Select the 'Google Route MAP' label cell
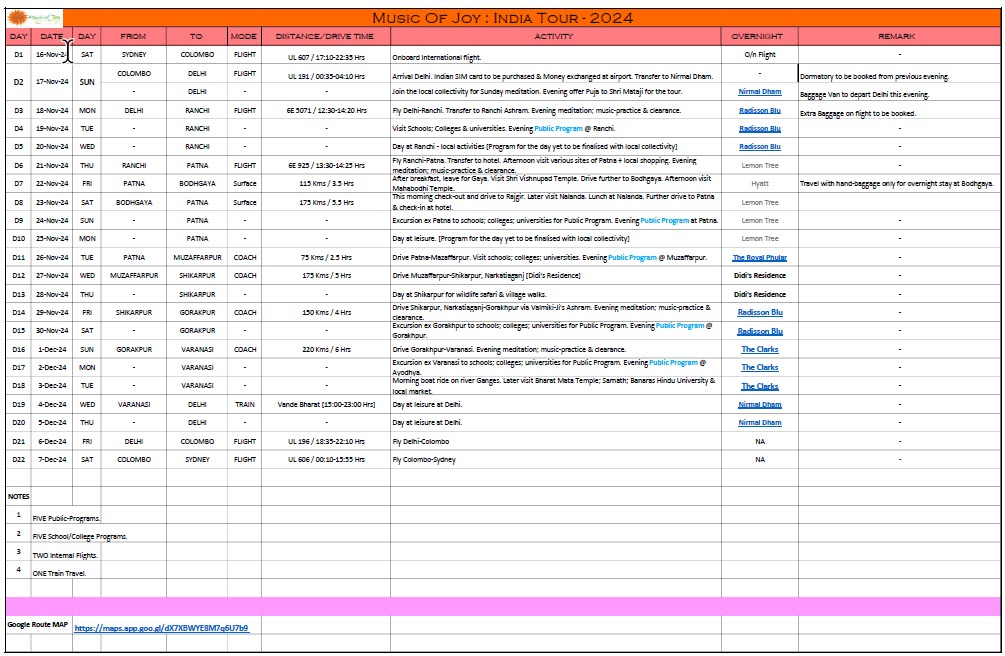Viewport: 1005px width, 656px height. tap(38, 624)
